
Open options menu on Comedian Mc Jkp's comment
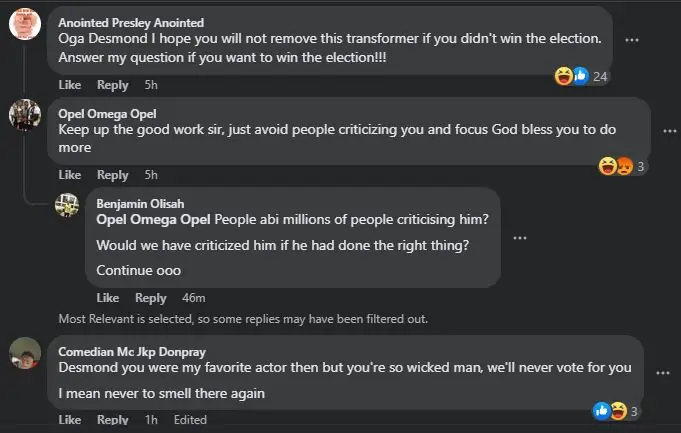pos(661,371)
